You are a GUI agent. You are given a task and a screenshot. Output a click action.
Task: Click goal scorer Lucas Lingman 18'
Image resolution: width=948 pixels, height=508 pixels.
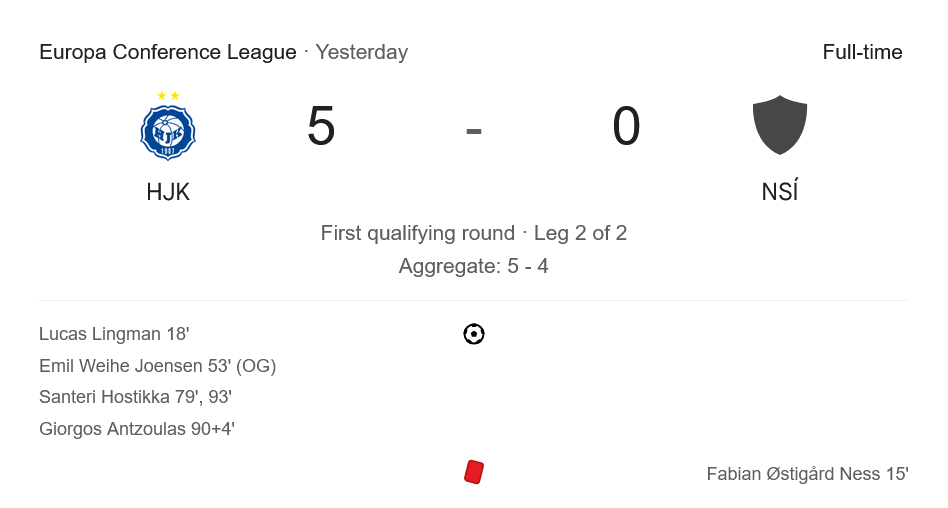click(114, 334)
